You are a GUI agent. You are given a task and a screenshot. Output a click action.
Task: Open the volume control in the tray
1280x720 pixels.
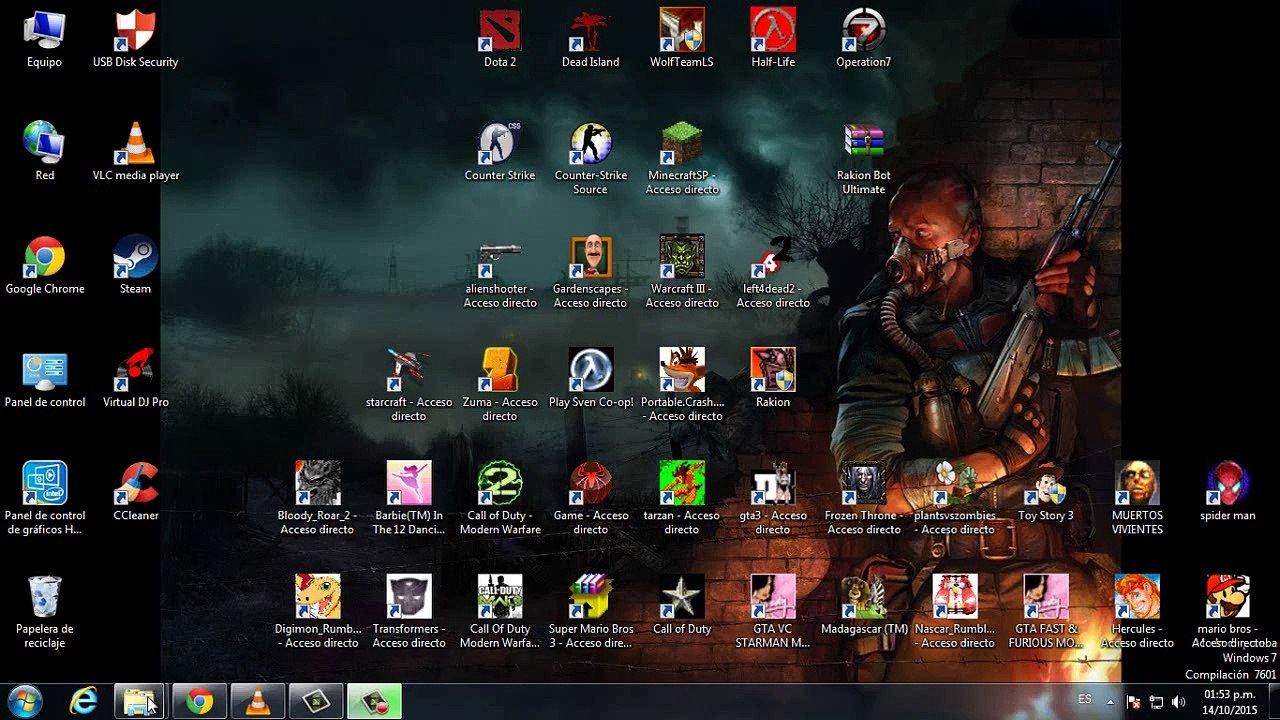(x=1178, y=702)
